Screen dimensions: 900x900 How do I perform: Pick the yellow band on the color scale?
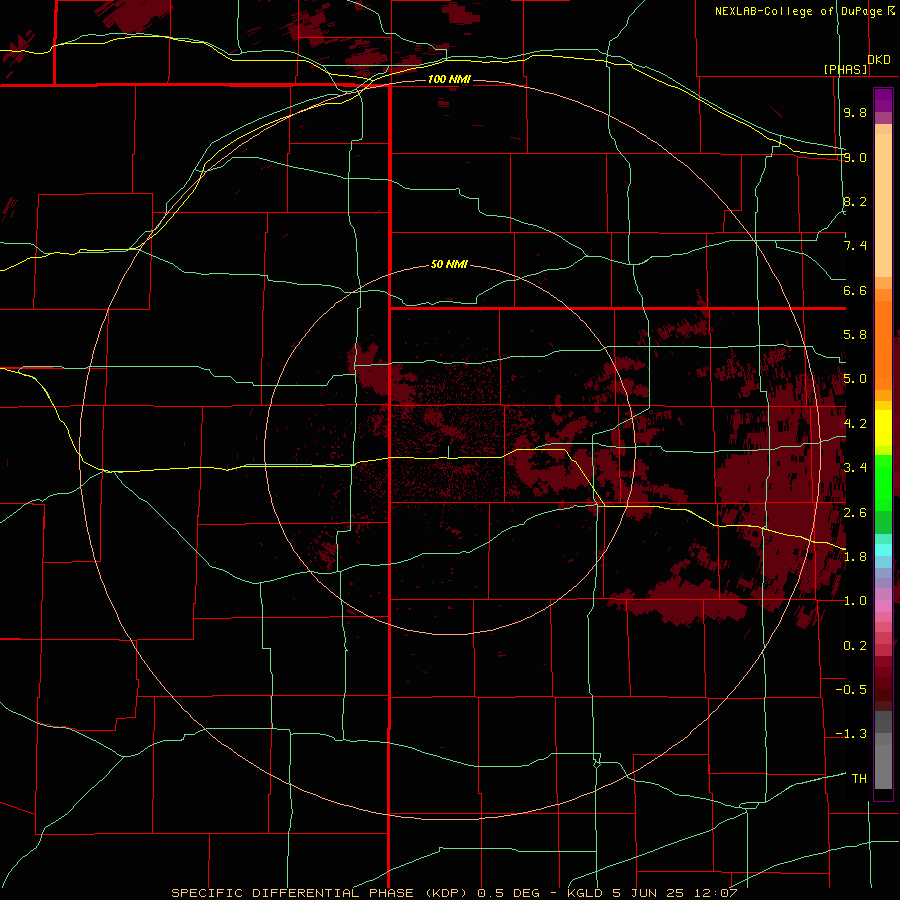pyautogui.click(x=883, y=428)
